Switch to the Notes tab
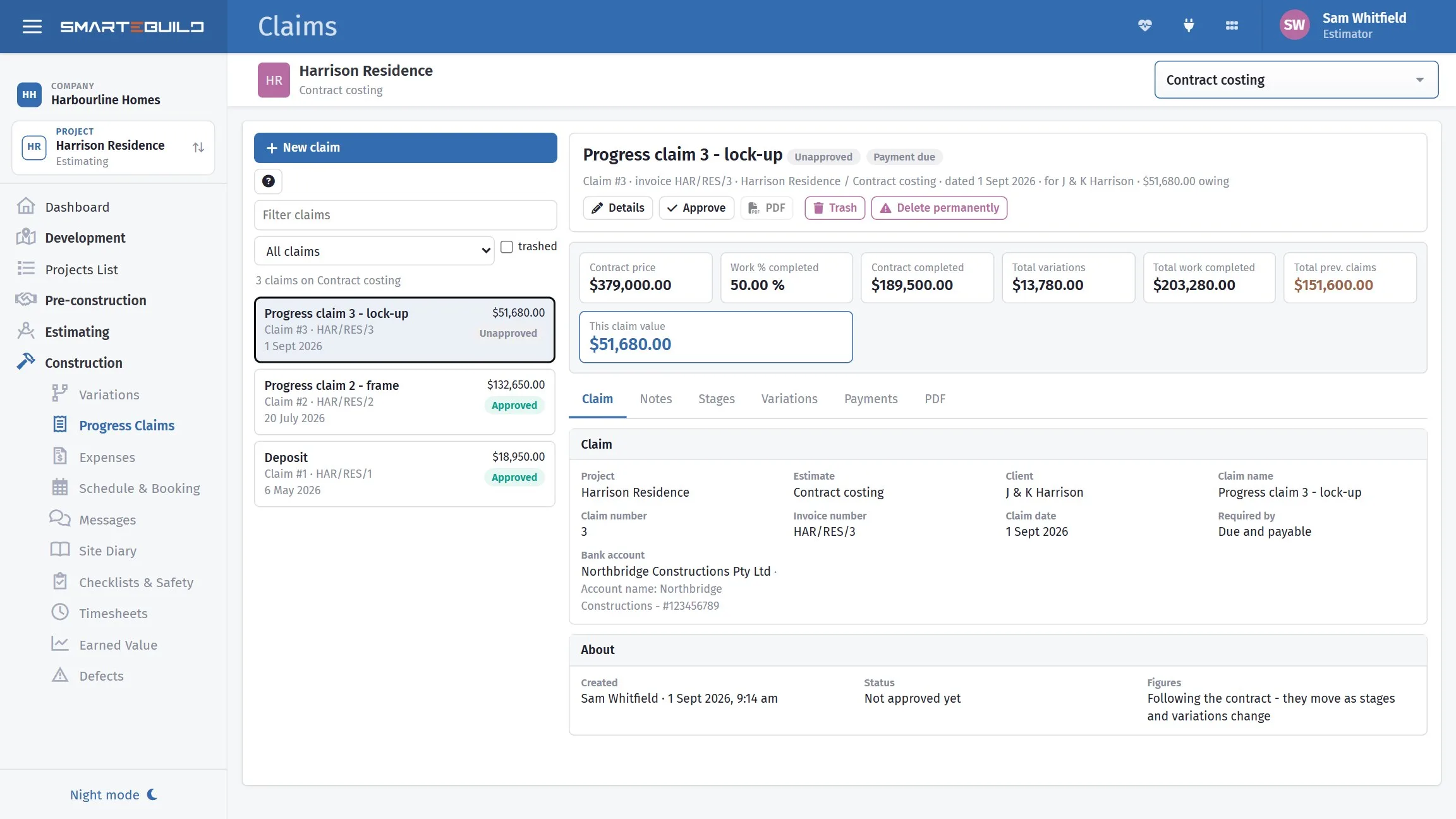This screenshot has width=1456, height=819. tap(655, 399)
